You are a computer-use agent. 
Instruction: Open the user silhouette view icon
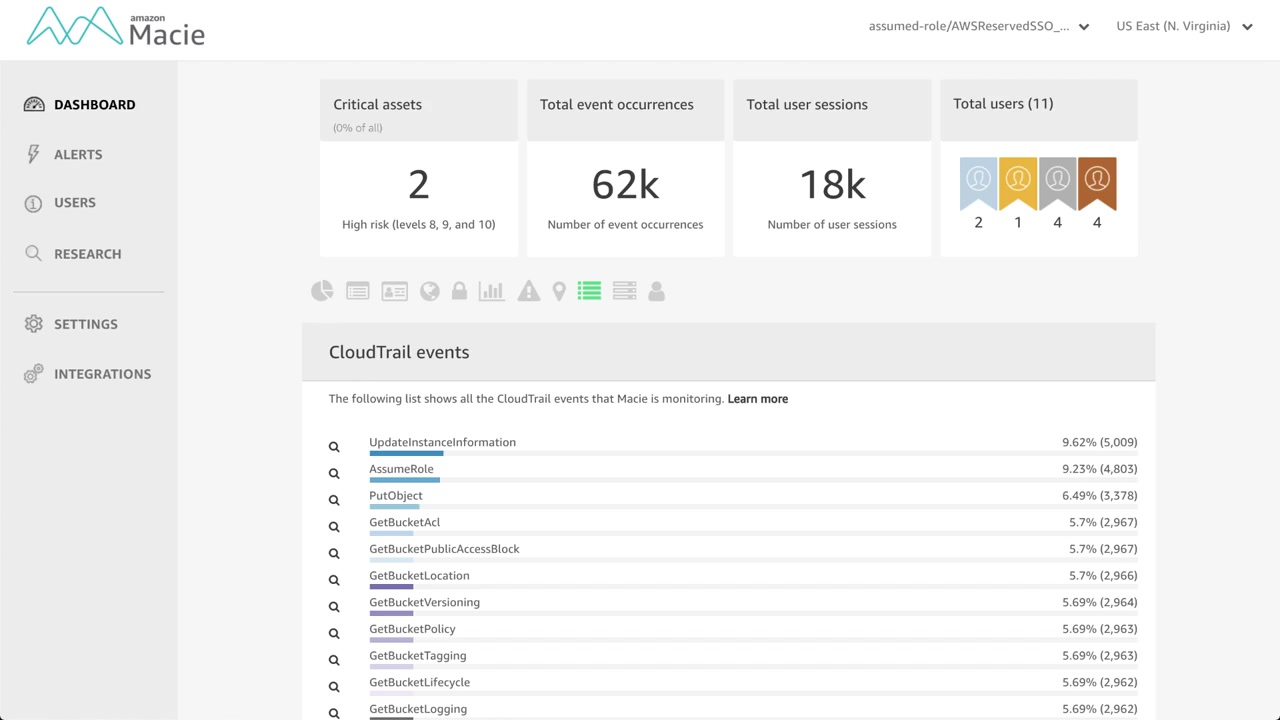coord(657,291)
